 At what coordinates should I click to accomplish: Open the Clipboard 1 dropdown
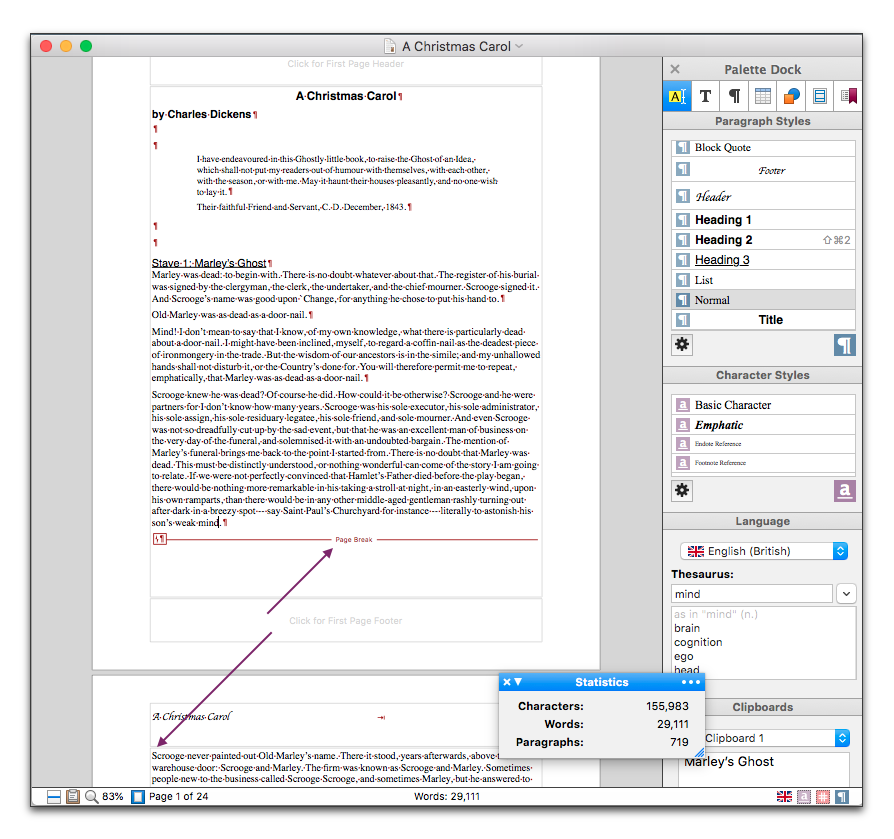[x=777, y=738]
